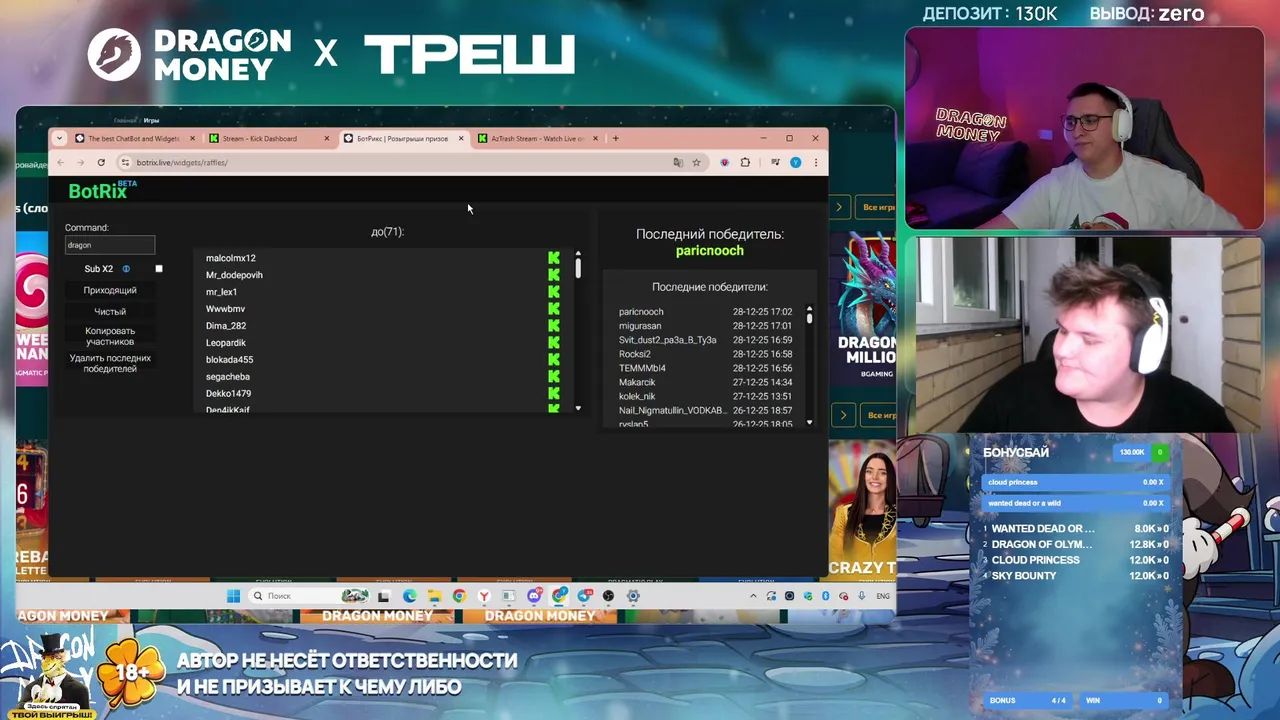Click winner entry Rocksi2
This screenshot has height=720, width=1280.
(635, 354)
